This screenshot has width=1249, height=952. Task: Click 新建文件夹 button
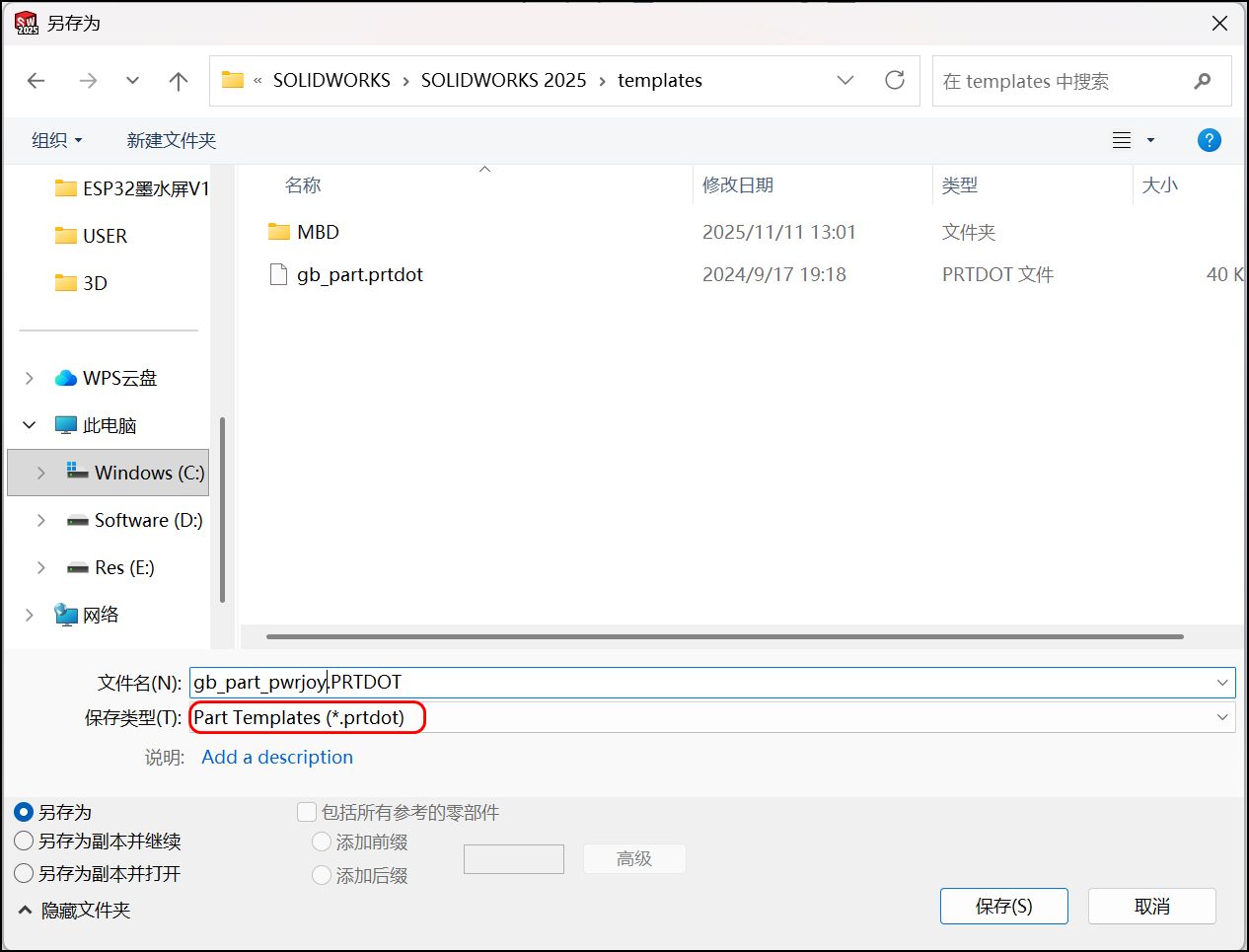(x=172, y=140)
